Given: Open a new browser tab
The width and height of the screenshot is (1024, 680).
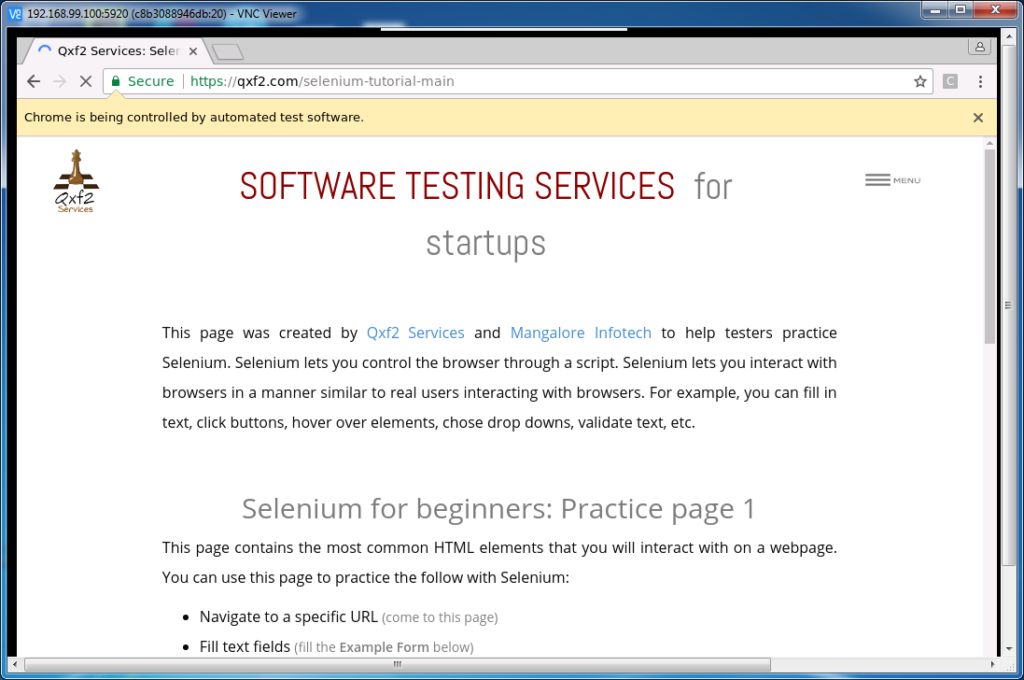Looking at the screenshot, I should 228,51.
